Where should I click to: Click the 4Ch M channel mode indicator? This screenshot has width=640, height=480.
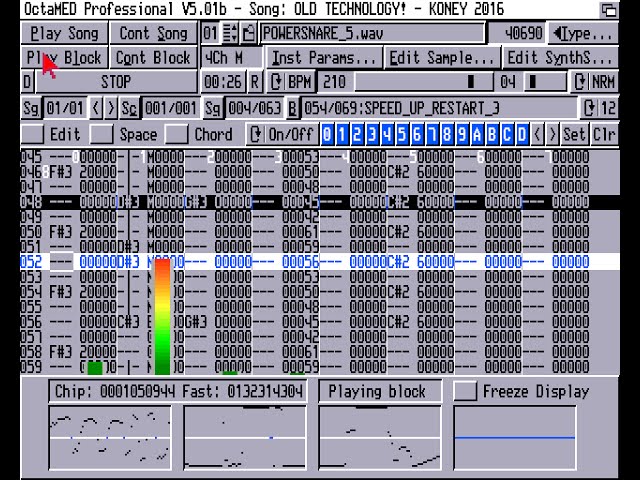(231, 58)
